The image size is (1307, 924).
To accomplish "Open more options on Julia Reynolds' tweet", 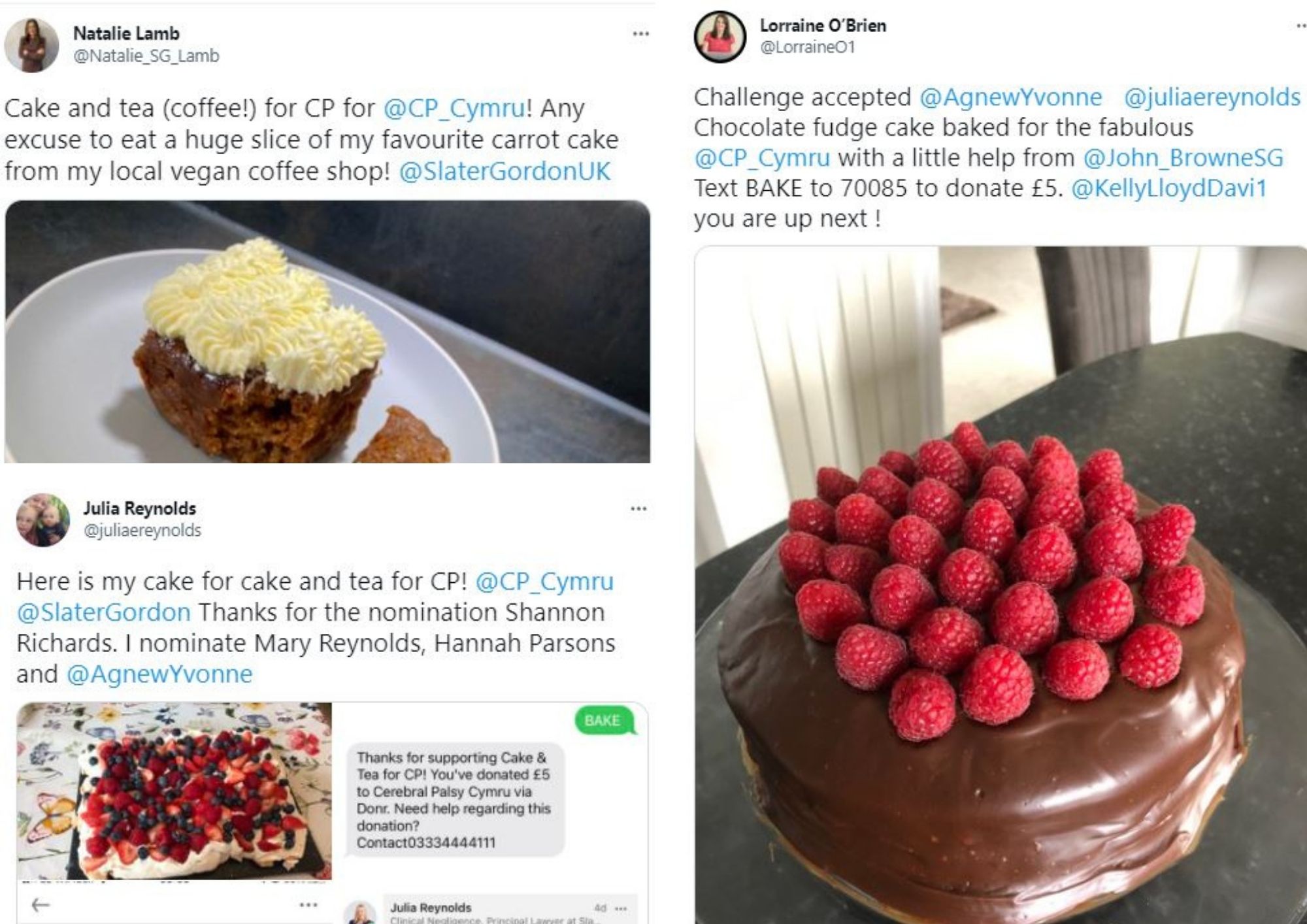I will 638,508.
